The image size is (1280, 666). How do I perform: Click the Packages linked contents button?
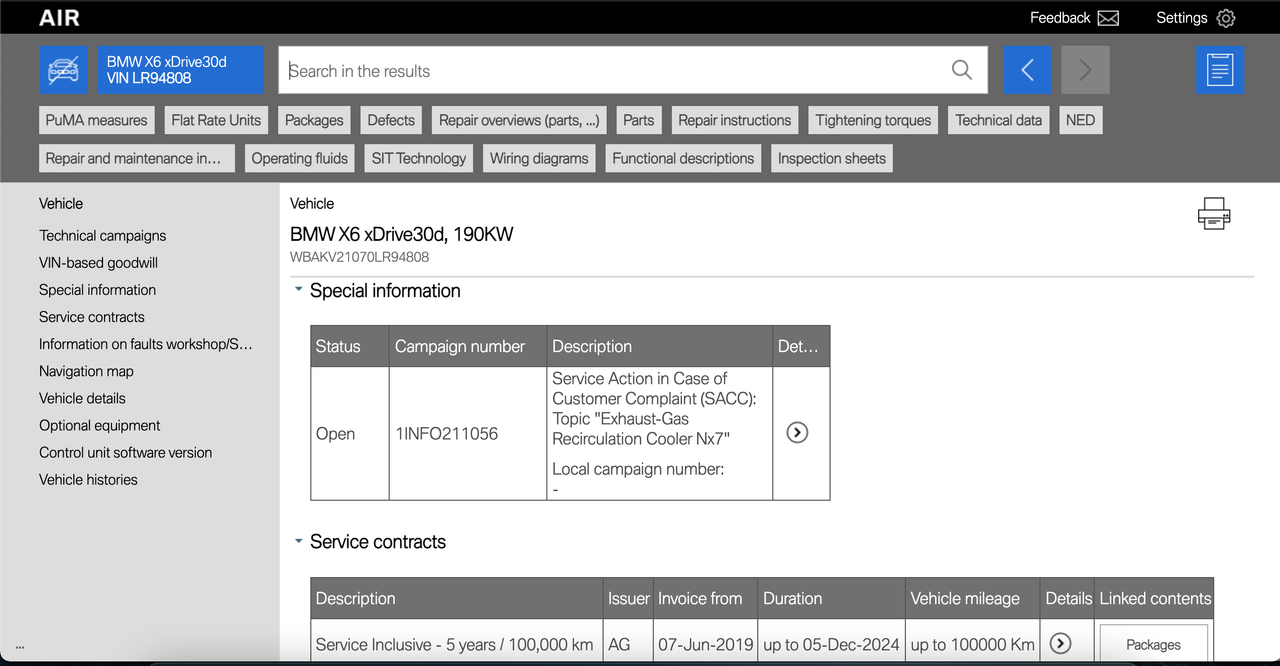tap(1153, 644)
